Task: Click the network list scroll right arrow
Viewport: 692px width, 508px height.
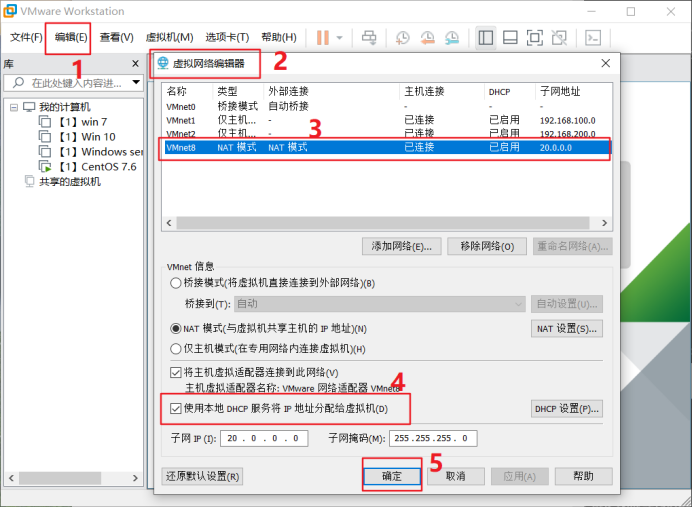Action: [605, 223]
